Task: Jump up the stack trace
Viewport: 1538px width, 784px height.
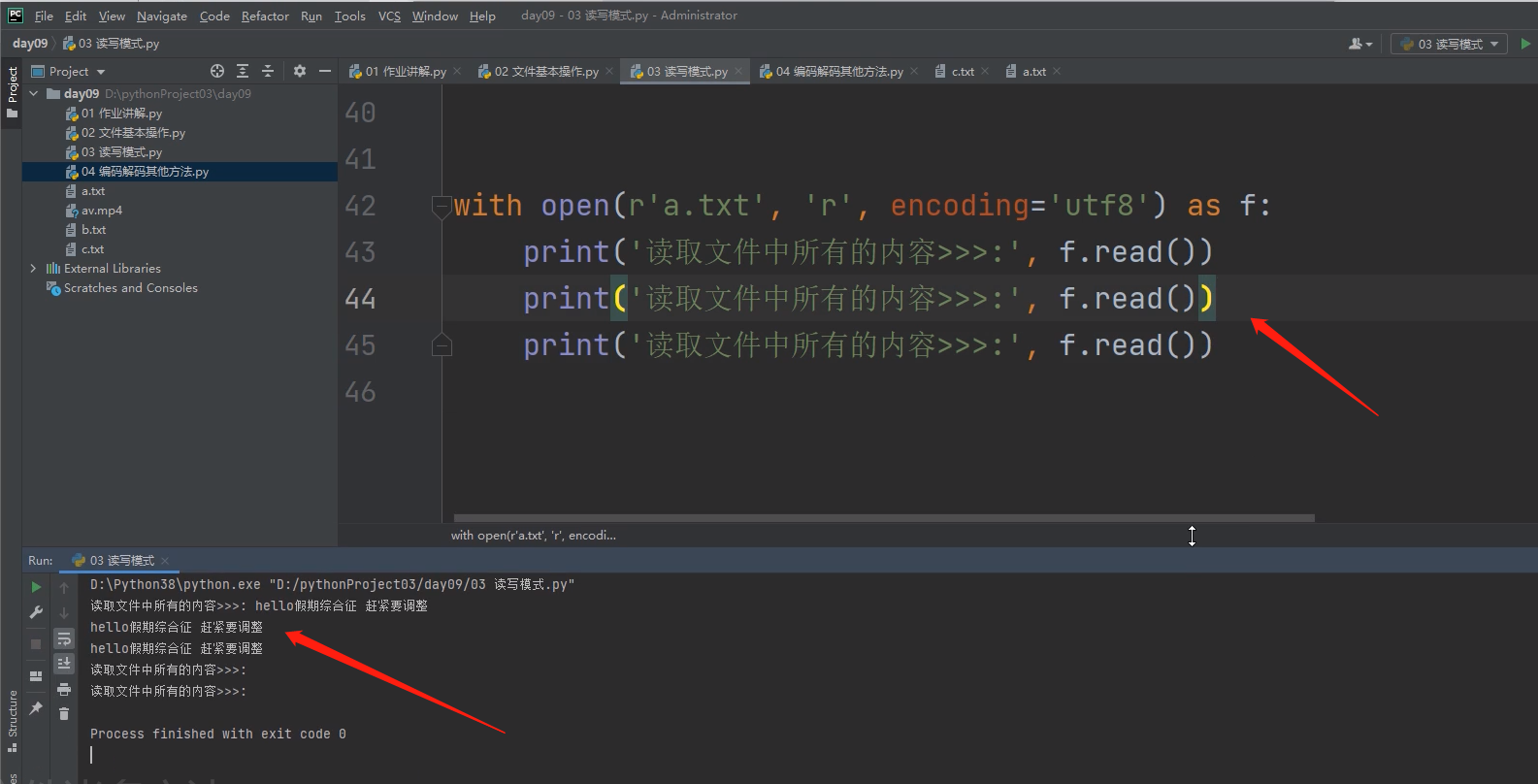Action: click(64, 587)
